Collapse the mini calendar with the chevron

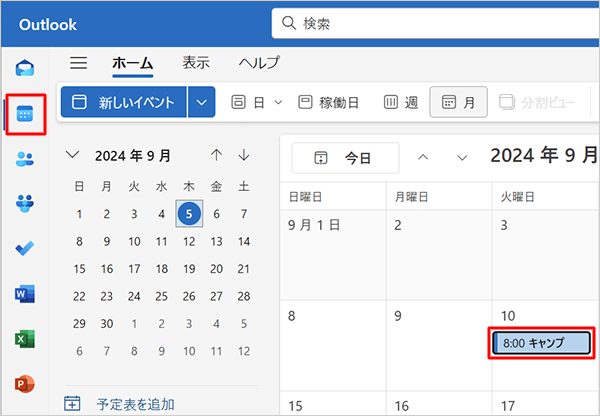pos(72,155)
